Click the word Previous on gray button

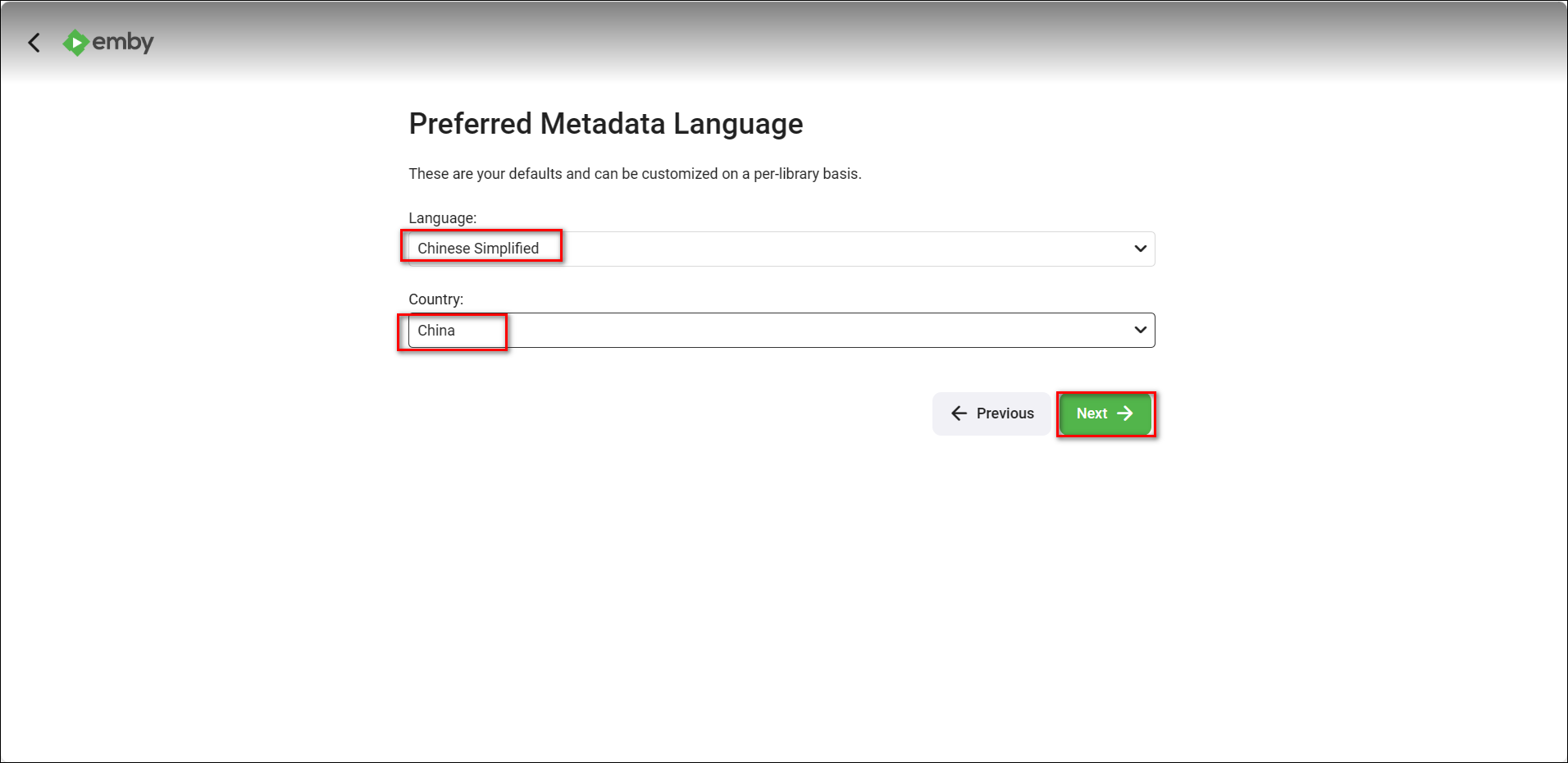tap(1005, 413)
